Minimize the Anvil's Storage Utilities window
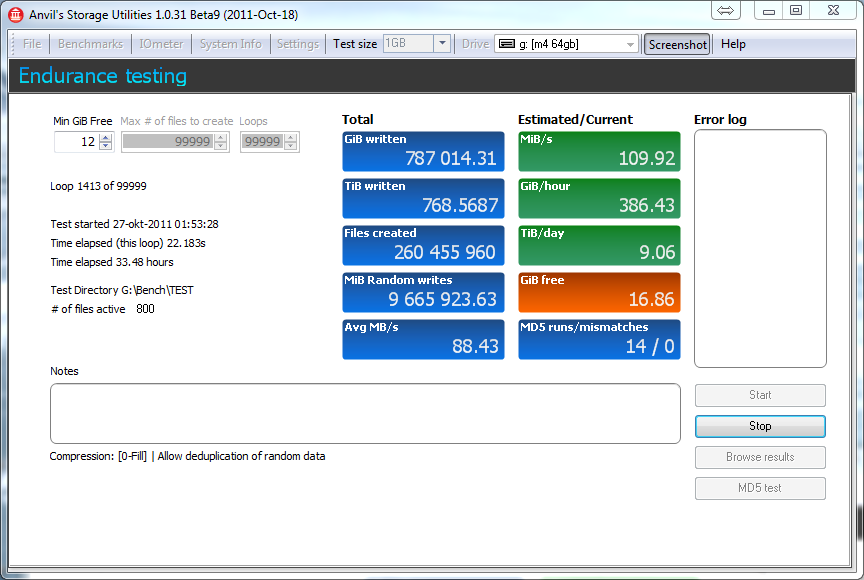864x580 pixels. pyautogui.click(x=769, y=11)
